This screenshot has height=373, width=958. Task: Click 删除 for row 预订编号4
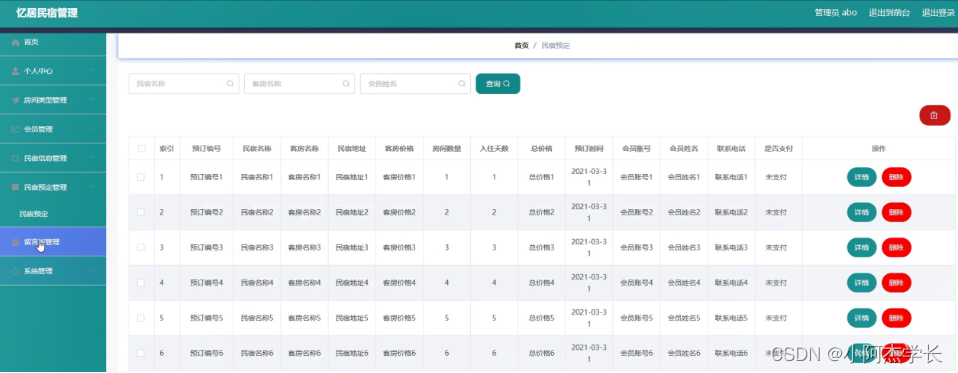click(896, 283)
